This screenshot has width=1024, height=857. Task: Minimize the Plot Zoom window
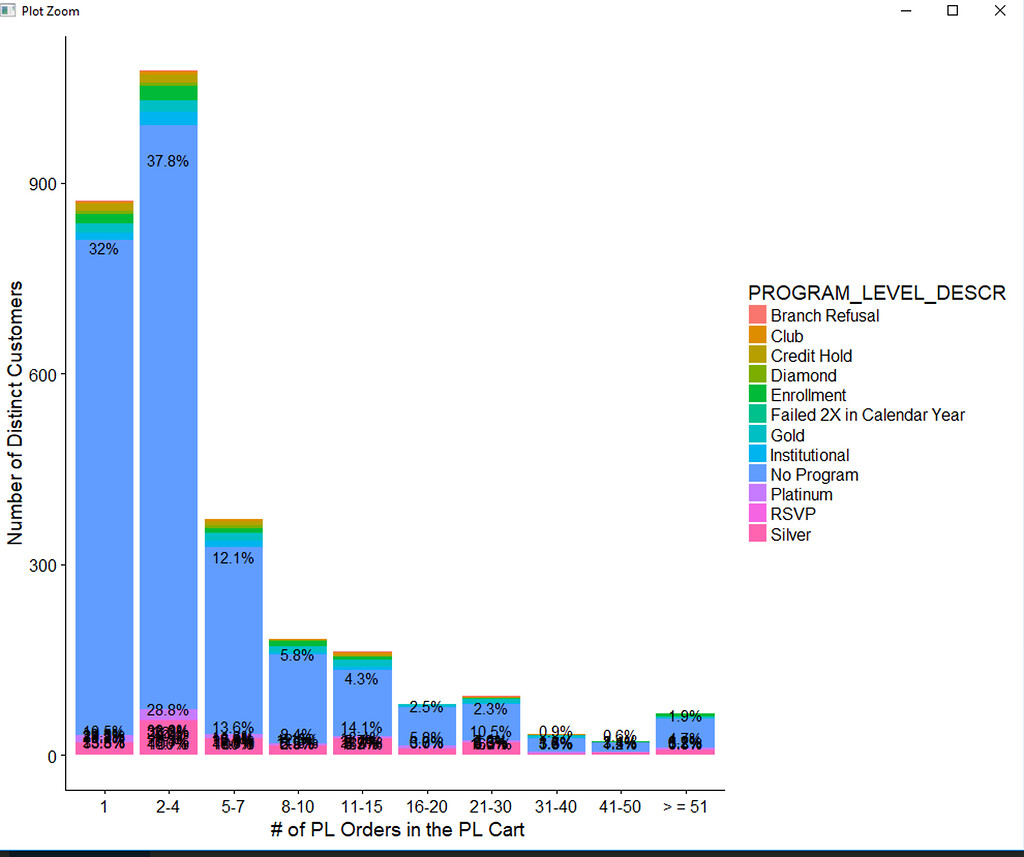pos(906,10)
